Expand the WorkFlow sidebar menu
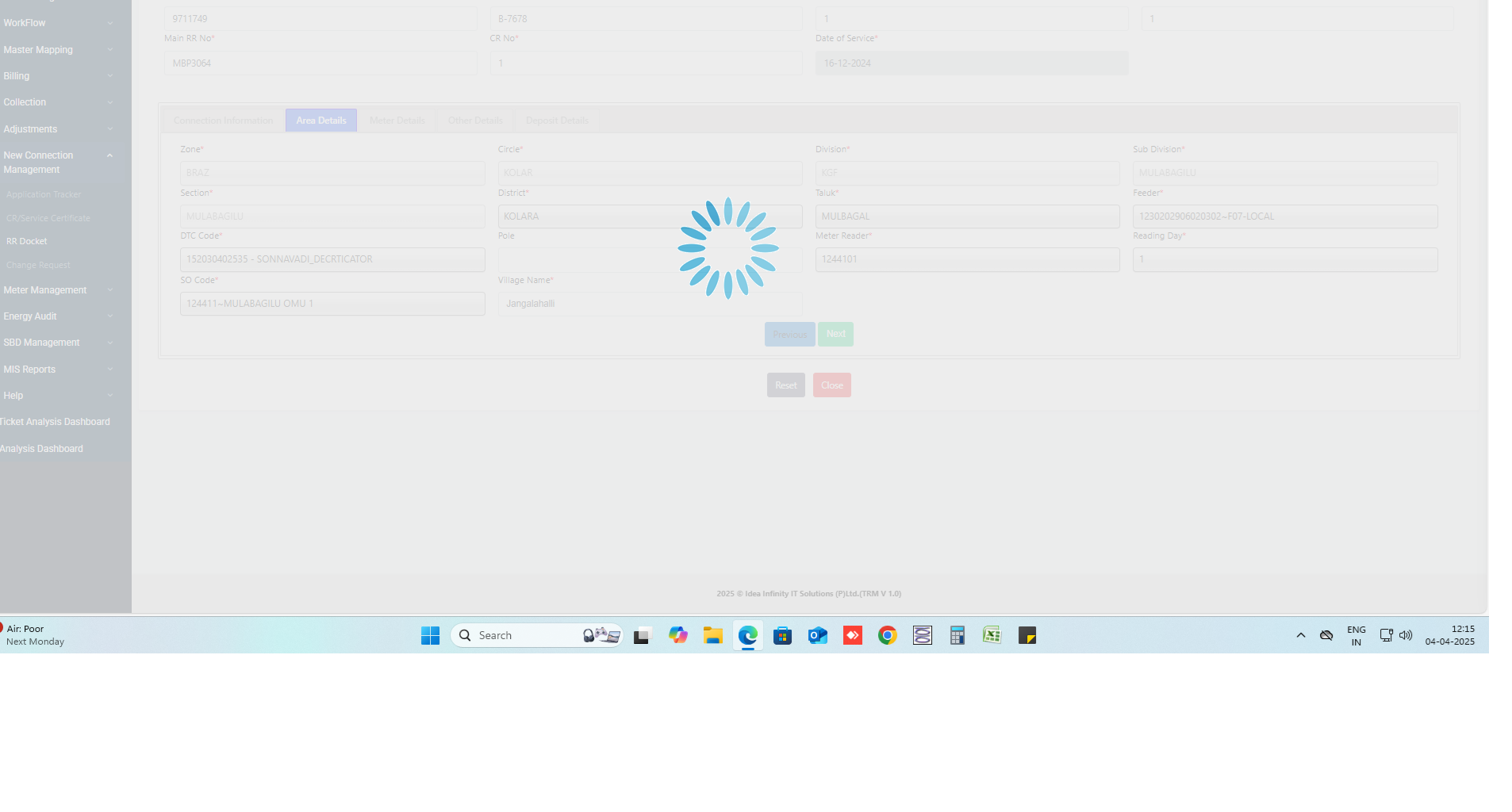This screenshot has height=812, width=1512. click(58, 23)
